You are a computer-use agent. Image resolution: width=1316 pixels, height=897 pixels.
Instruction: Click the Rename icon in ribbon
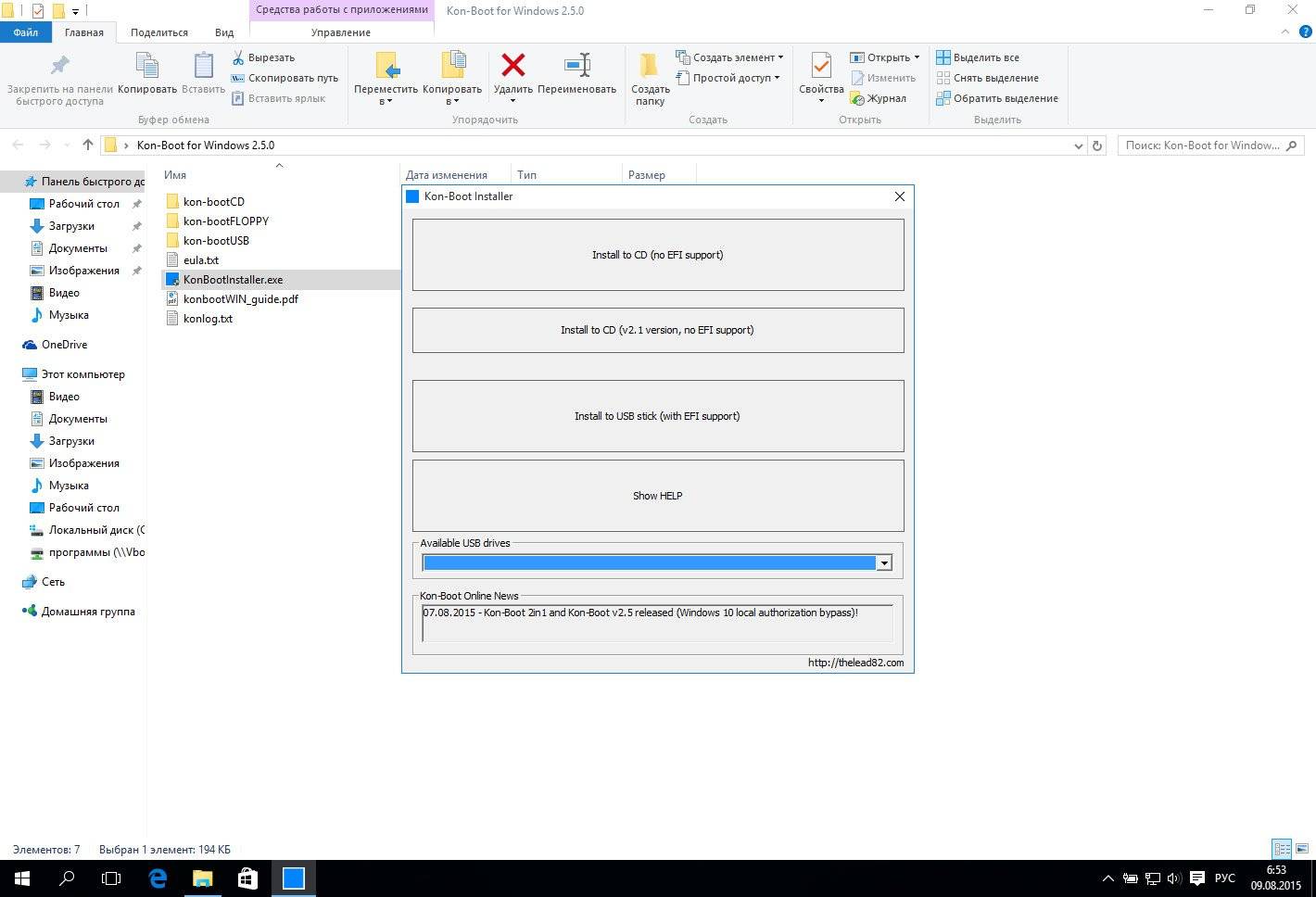pos(576,65)
